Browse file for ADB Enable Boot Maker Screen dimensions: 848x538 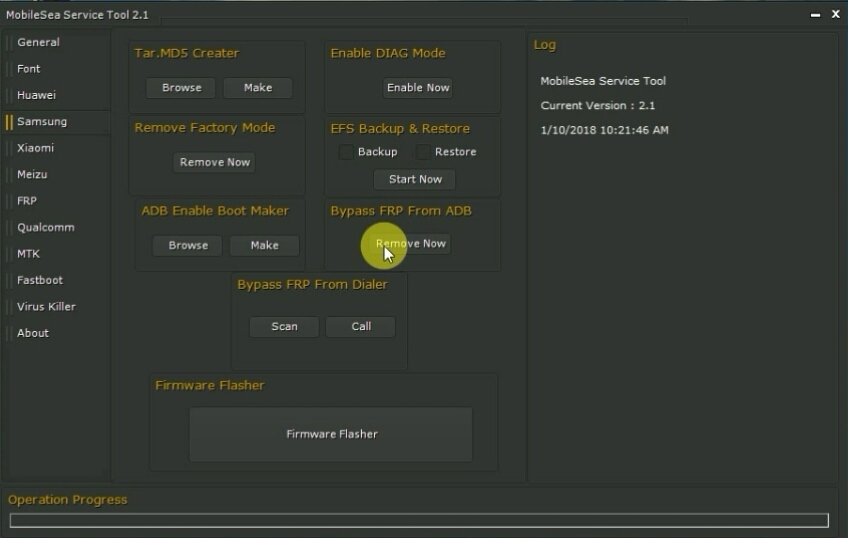(x=188, y=245)
